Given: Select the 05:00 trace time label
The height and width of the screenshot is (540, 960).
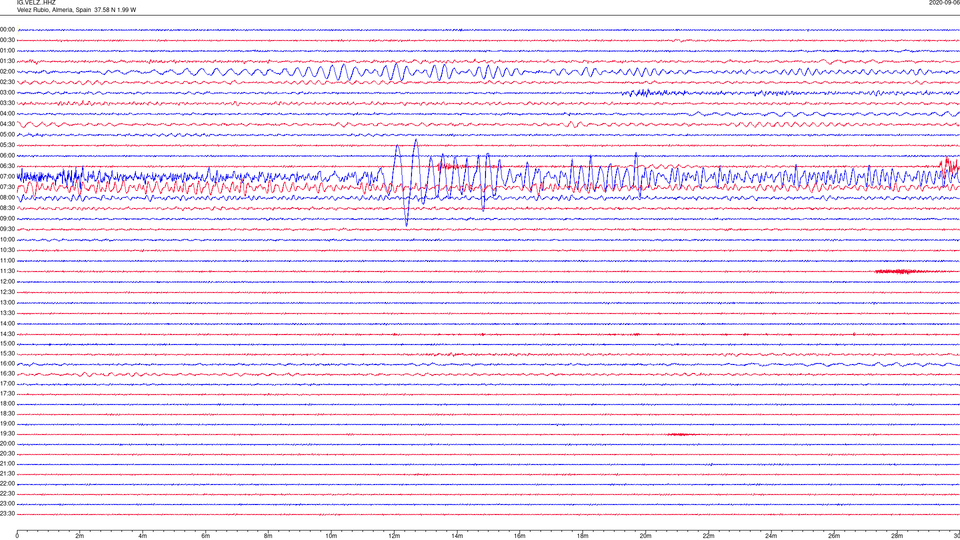Looking at the screenshot, I should click(x=8, y=135).
